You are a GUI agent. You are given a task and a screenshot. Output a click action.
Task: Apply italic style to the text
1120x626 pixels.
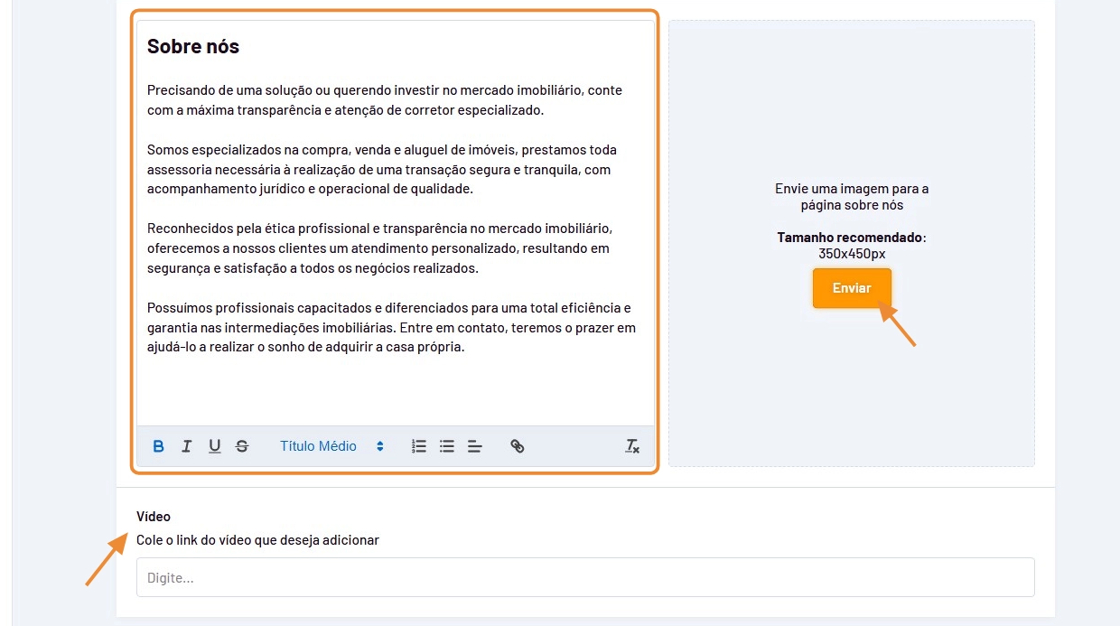pyautogui.click(x=186, y=446)
